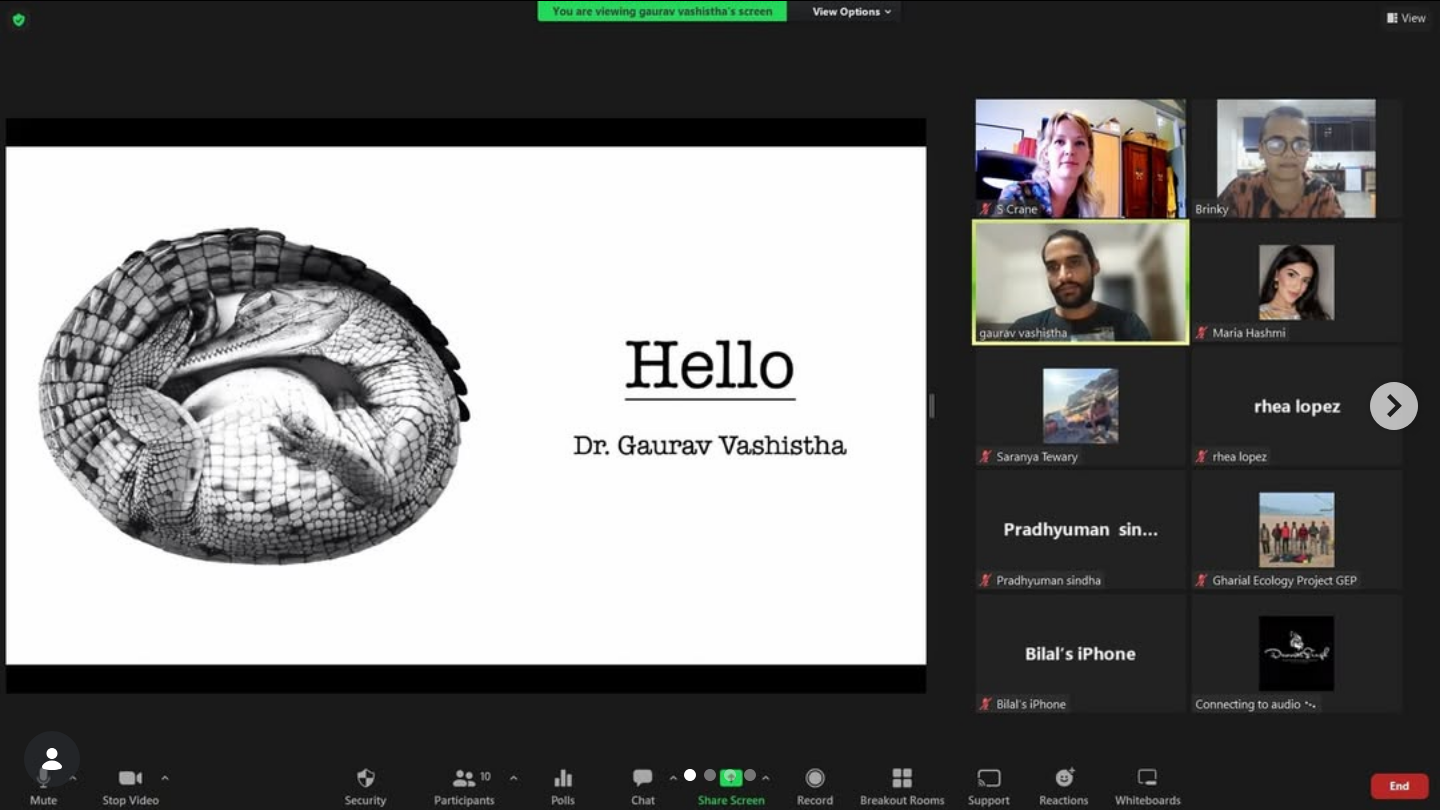The height and width of the screenshot is (810, 1440).
Task: Click 'You are viewing gaurav vashistha's screen' banner
Action: (662, 12)
